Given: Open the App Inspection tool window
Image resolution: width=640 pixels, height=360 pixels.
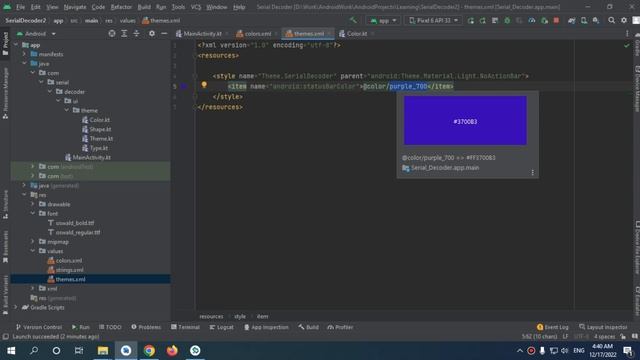Looking at the screenshot, I should (x=266, y=327).
